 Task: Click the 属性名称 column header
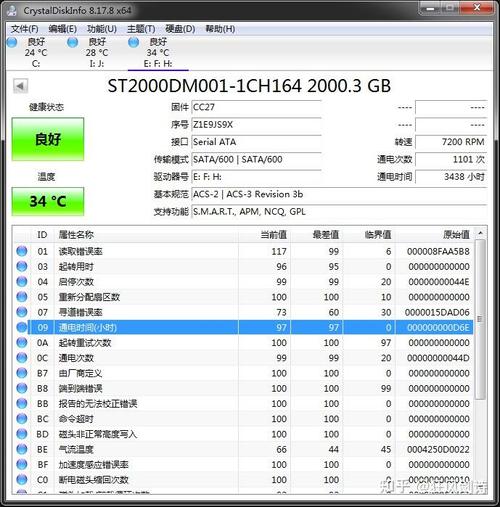click(147, 235)
